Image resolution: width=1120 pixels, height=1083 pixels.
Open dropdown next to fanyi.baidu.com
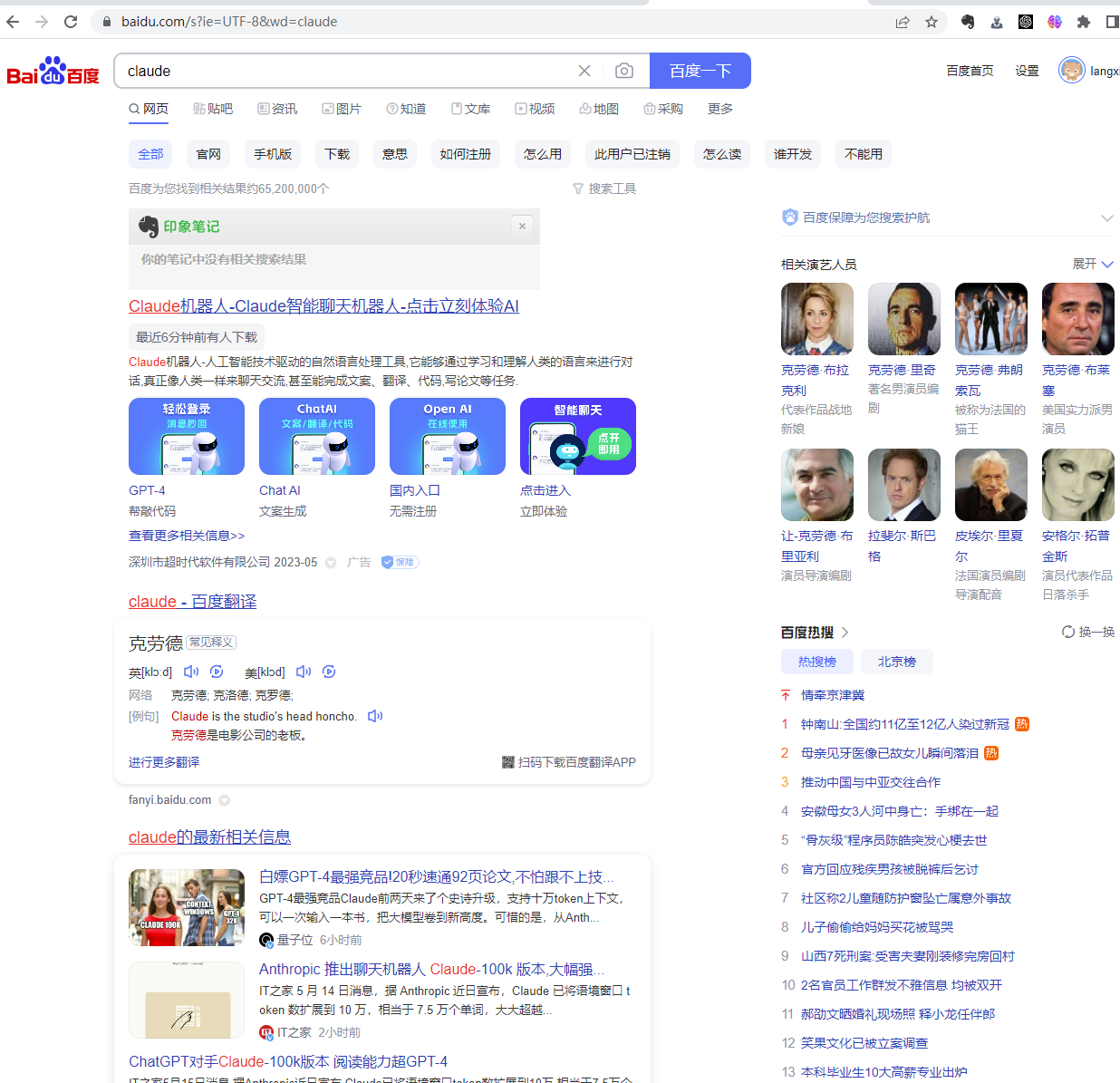[x=224, y=800]
